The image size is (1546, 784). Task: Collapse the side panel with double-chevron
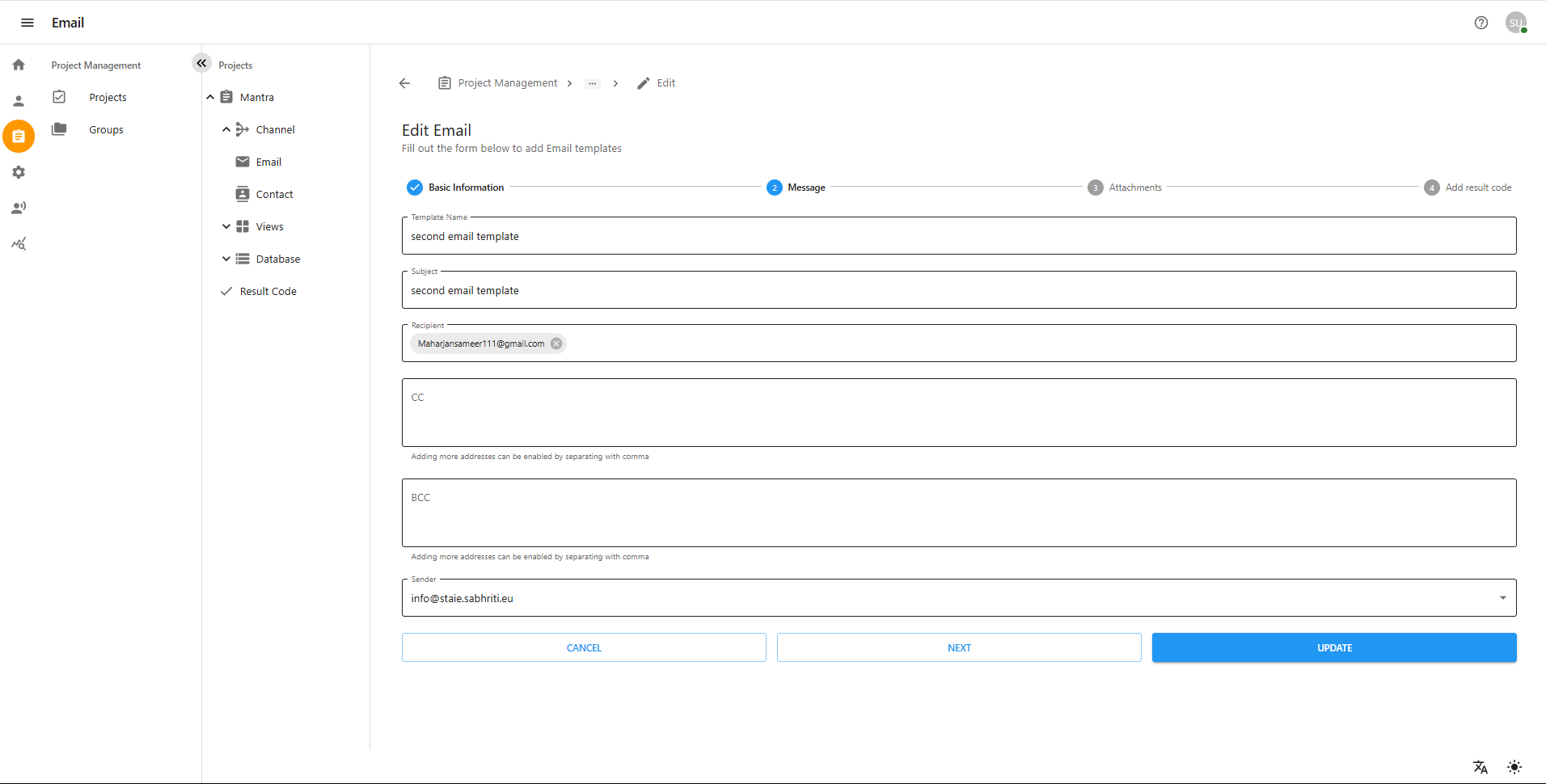coord(201,63)
